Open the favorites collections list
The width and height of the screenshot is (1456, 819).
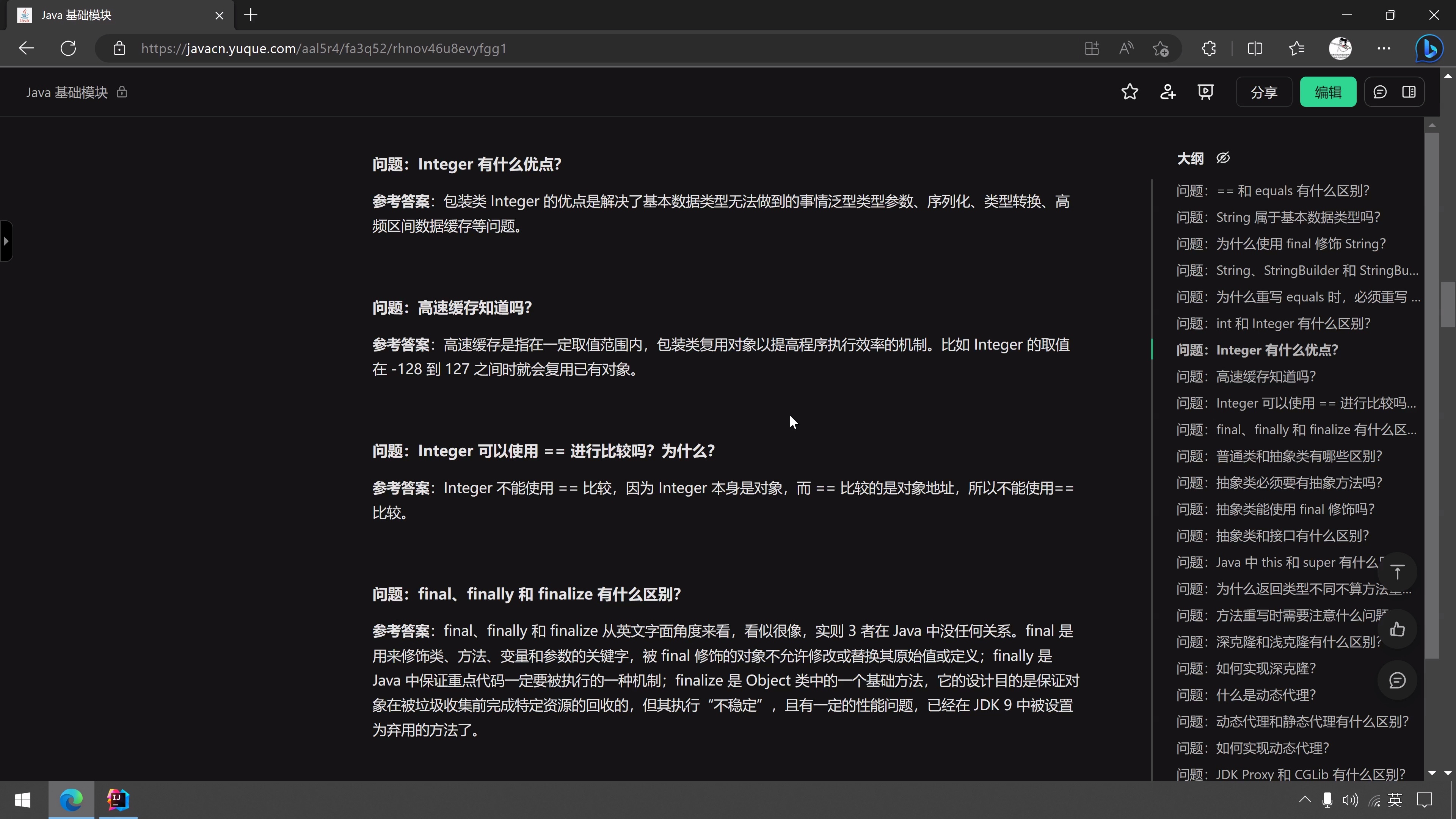[x=1297, y=48]
